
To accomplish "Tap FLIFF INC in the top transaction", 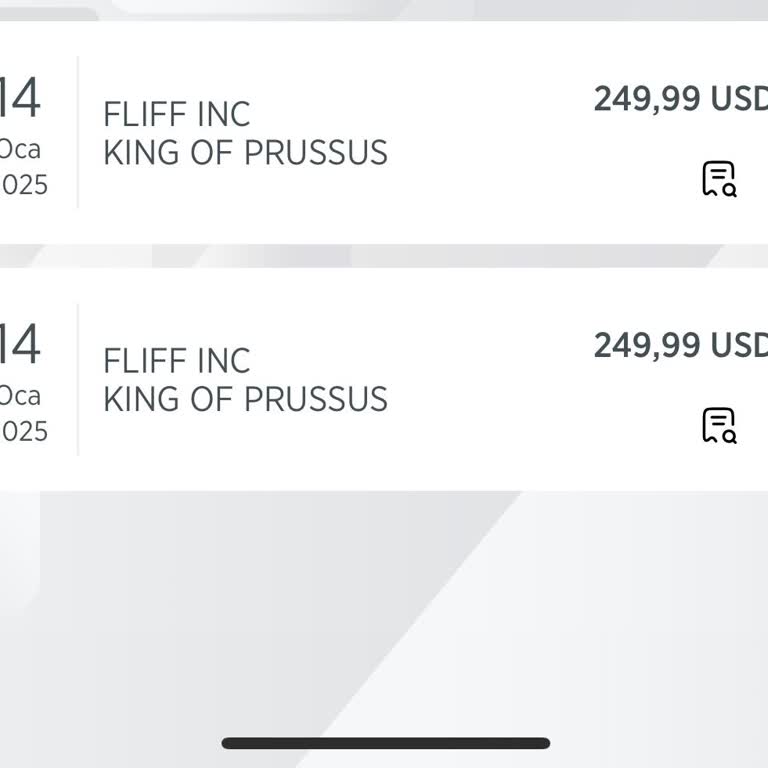I will pyautogui.click(x=177, y=114).
